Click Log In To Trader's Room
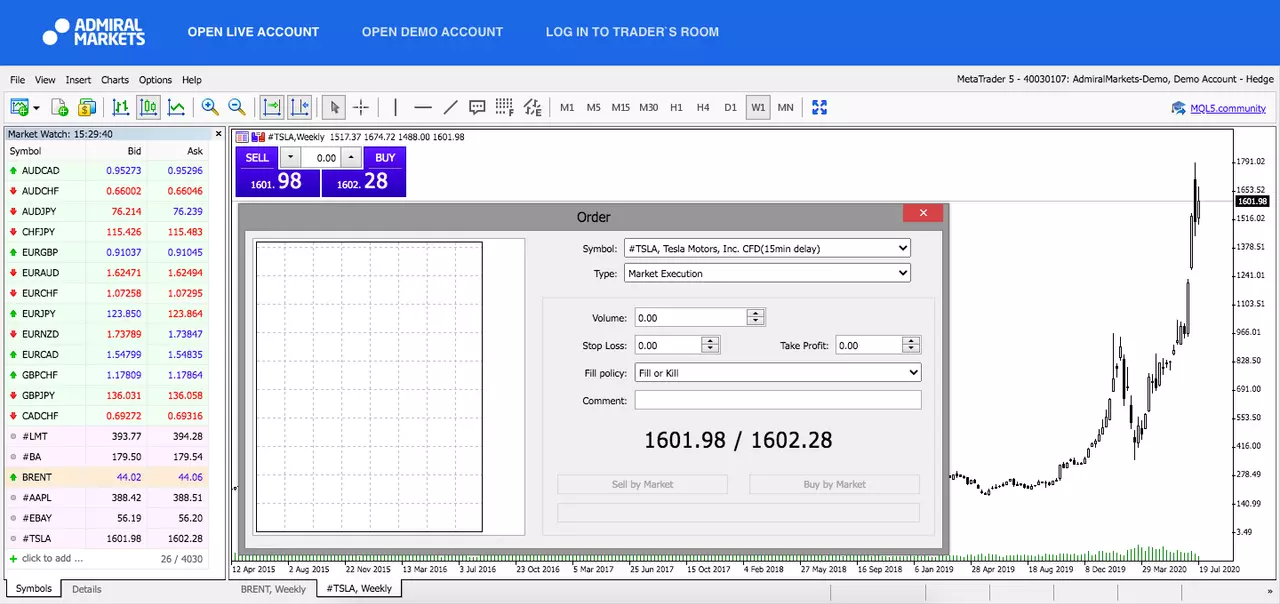Screen dimensions: 1280x604 (632, 32)
